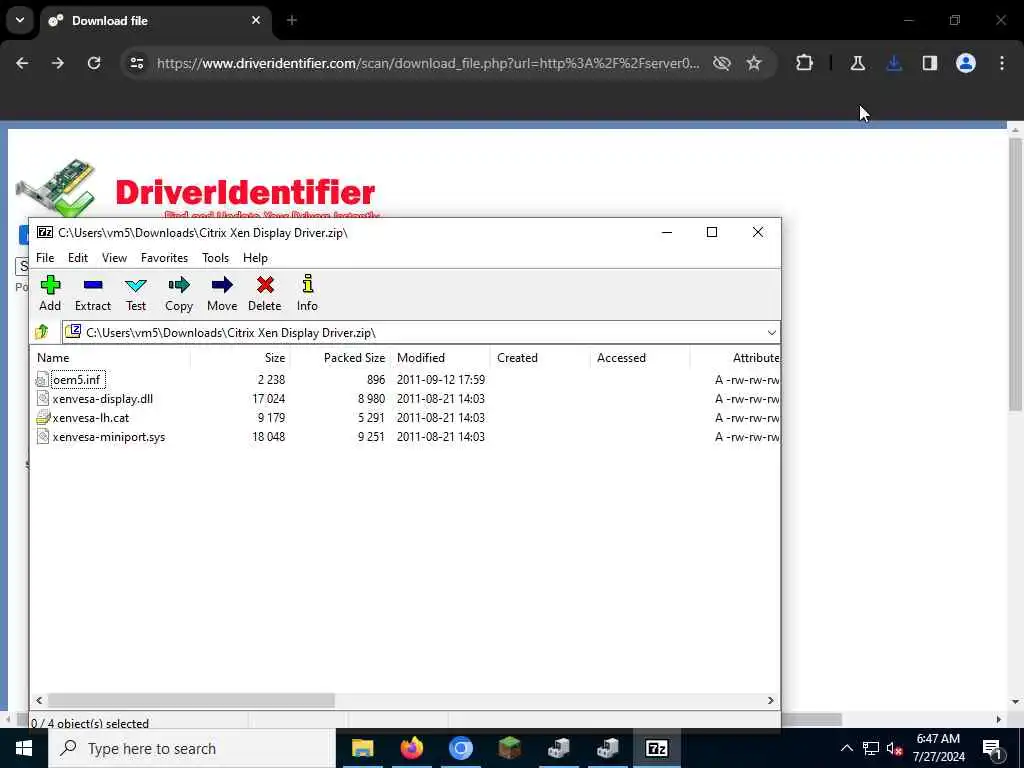Reload the page in Chrome
The height and width of the screenshot is (768, 1024).
[x=94, y=63]
